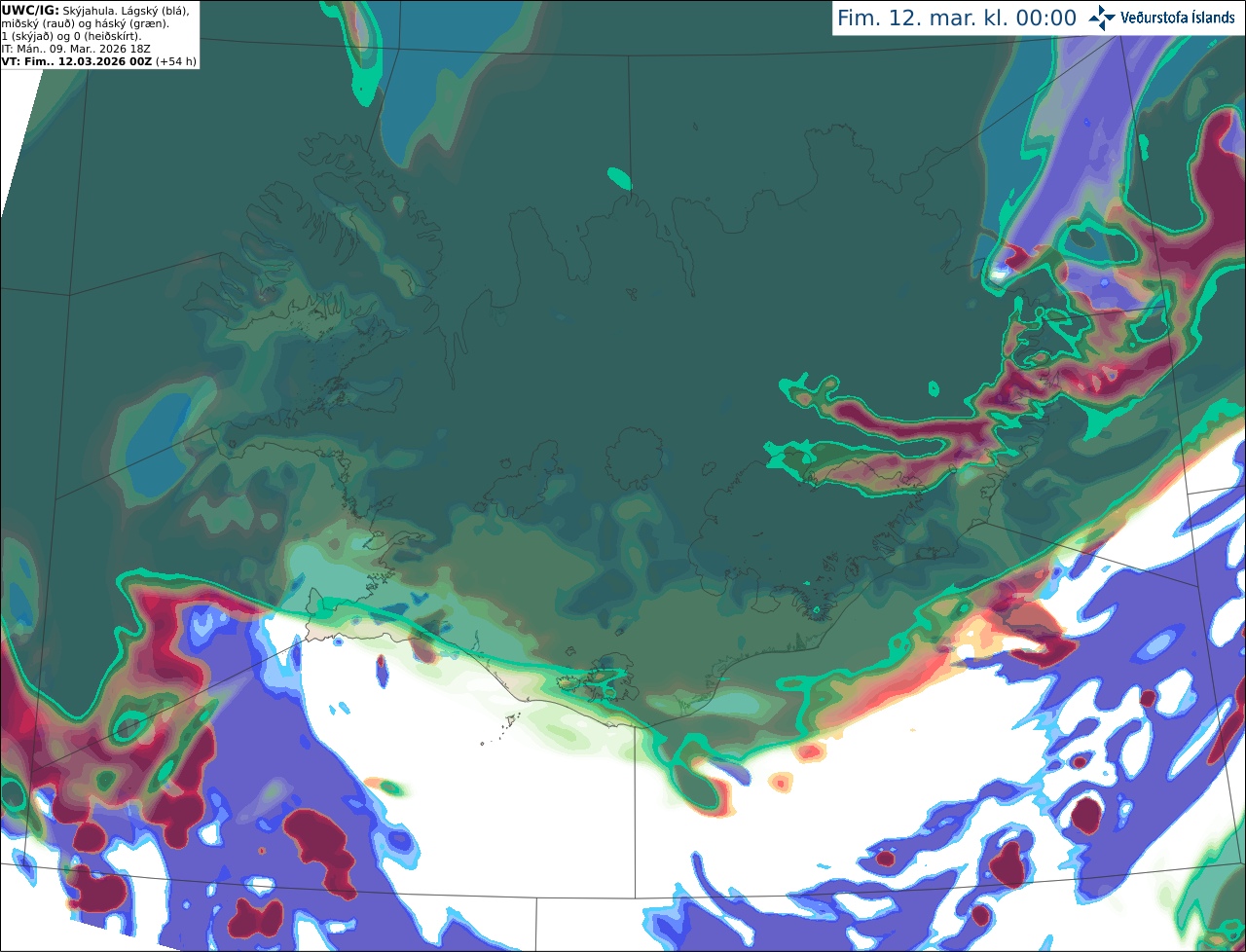
Task: Click the '1 (skýjað) og 0 (heiðskírt)' legend line
Action: pyautogui.click(x=72, y=36)
